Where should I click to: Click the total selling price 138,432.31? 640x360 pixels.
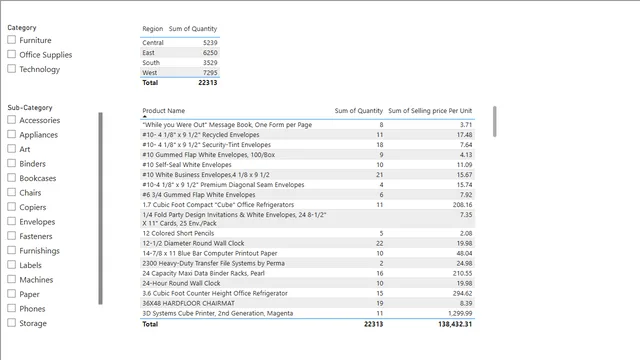pyautogui.click(x=455, y=324)
